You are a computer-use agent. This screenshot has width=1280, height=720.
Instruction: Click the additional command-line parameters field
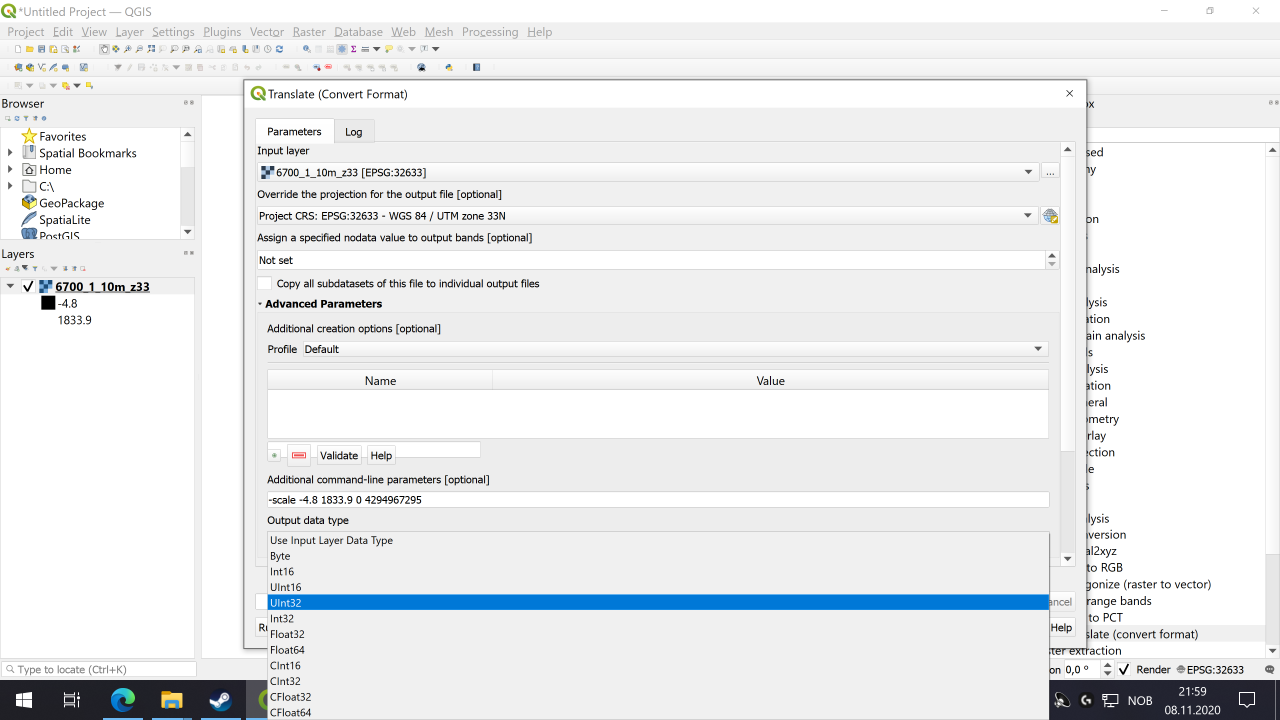tap(658, 500)
